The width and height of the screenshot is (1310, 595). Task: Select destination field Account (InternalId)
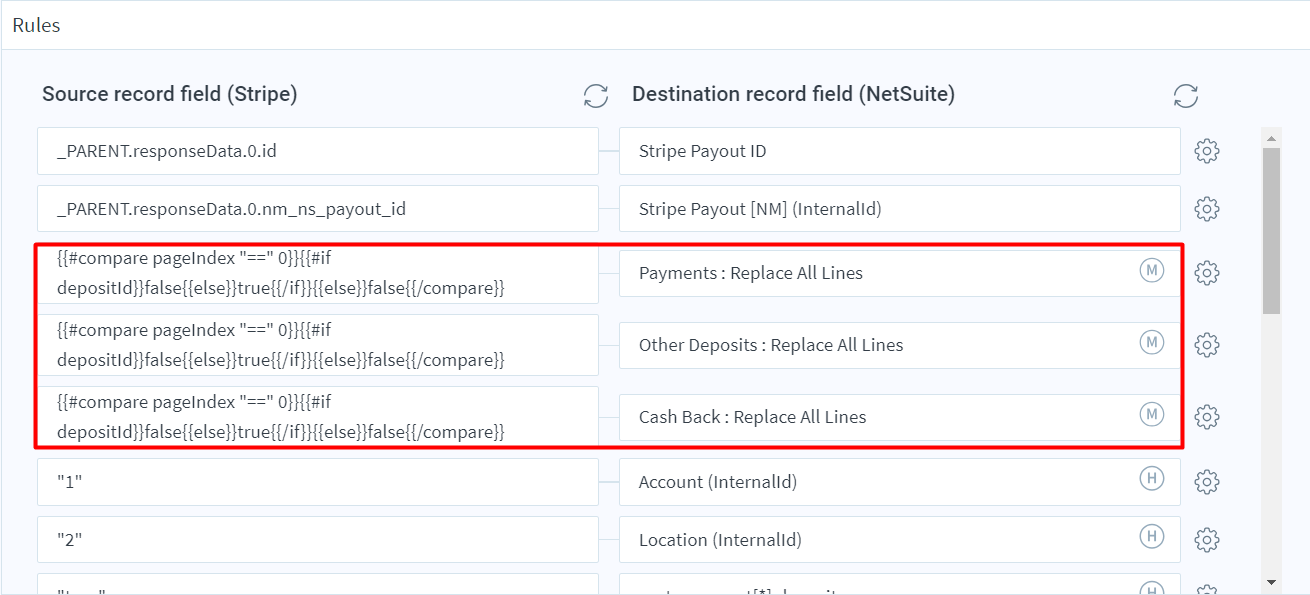coord(900,482)
